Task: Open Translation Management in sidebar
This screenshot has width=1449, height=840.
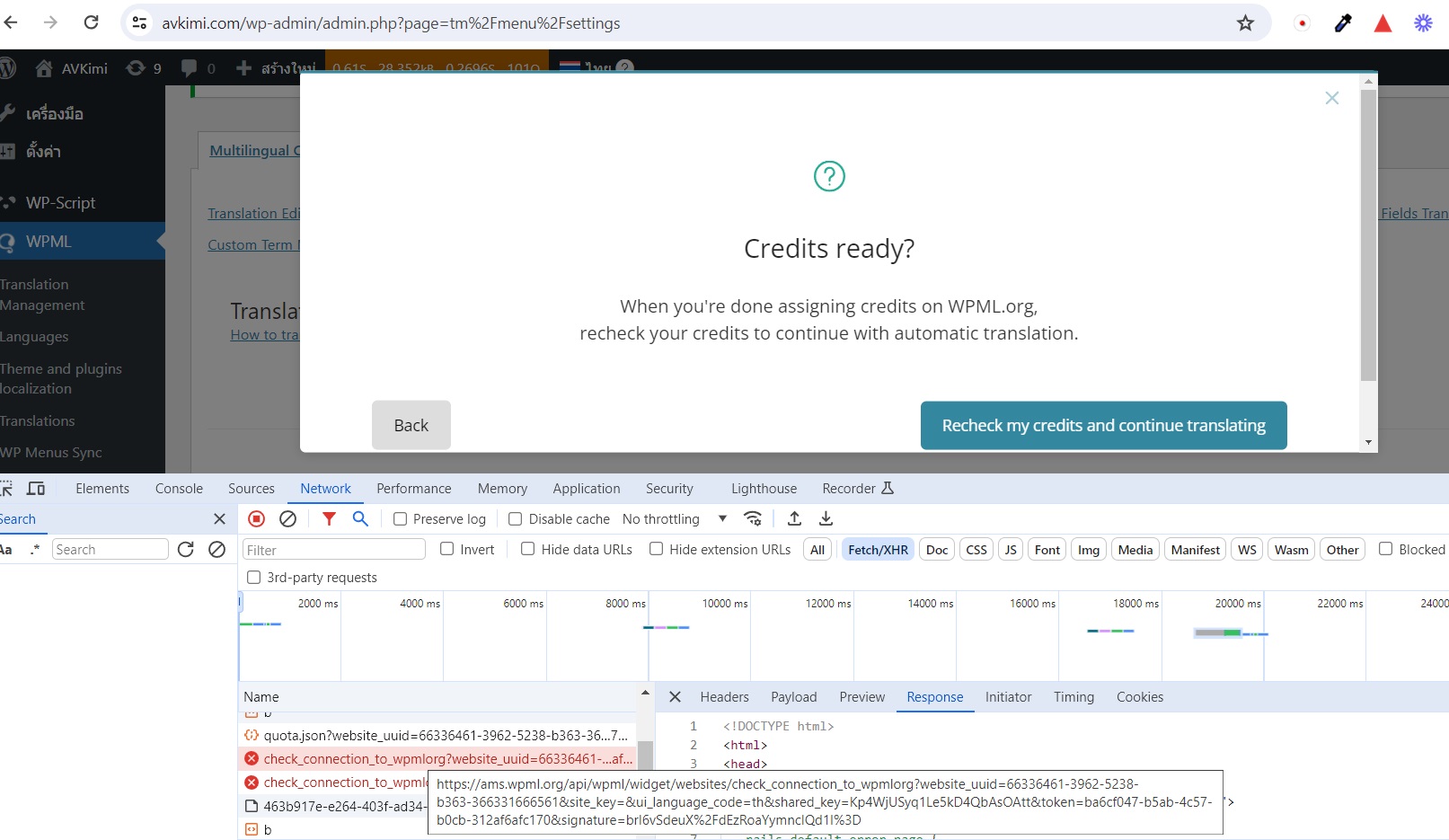Action: pyautogui.click(x=43, y=295)
